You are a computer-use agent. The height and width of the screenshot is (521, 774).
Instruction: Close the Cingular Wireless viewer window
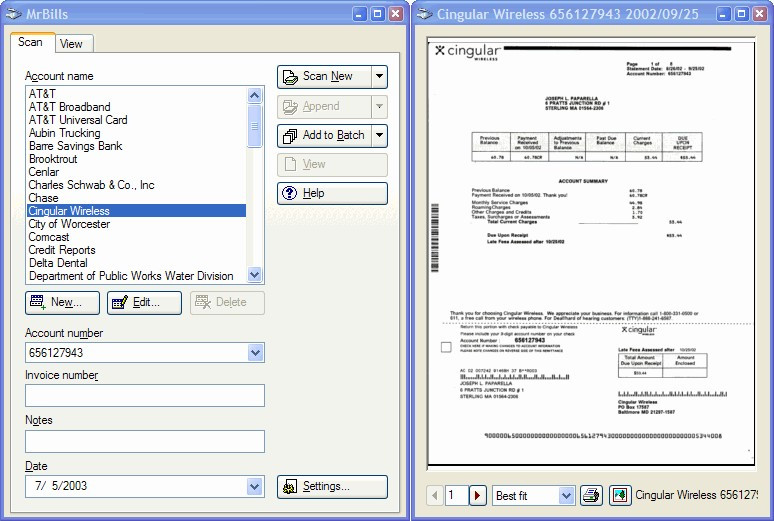pyautogui.click(x=760, y=14)
